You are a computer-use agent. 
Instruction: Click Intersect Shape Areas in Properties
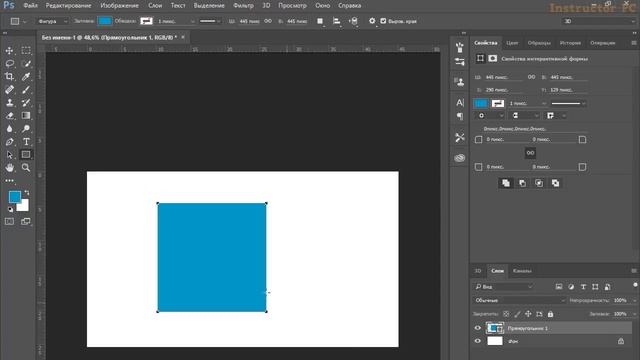pyautogui.click(x=539, y=183)
